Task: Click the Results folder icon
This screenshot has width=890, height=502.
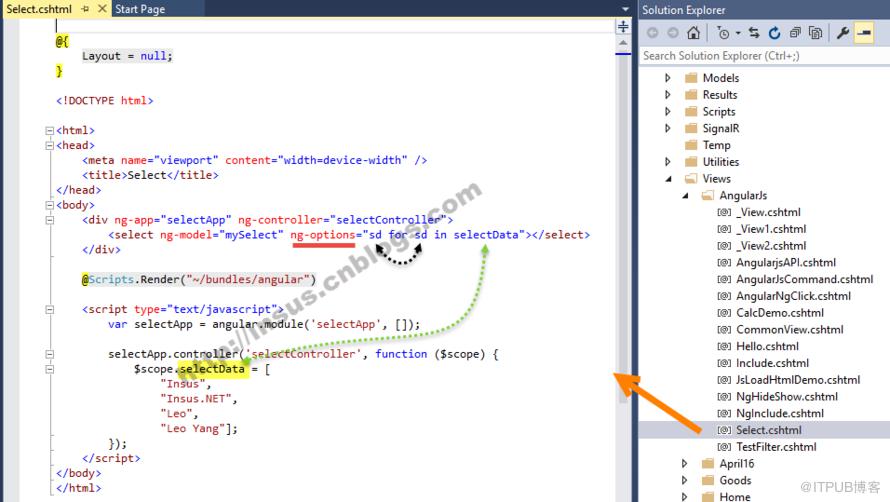Action: tap(691, 95)
